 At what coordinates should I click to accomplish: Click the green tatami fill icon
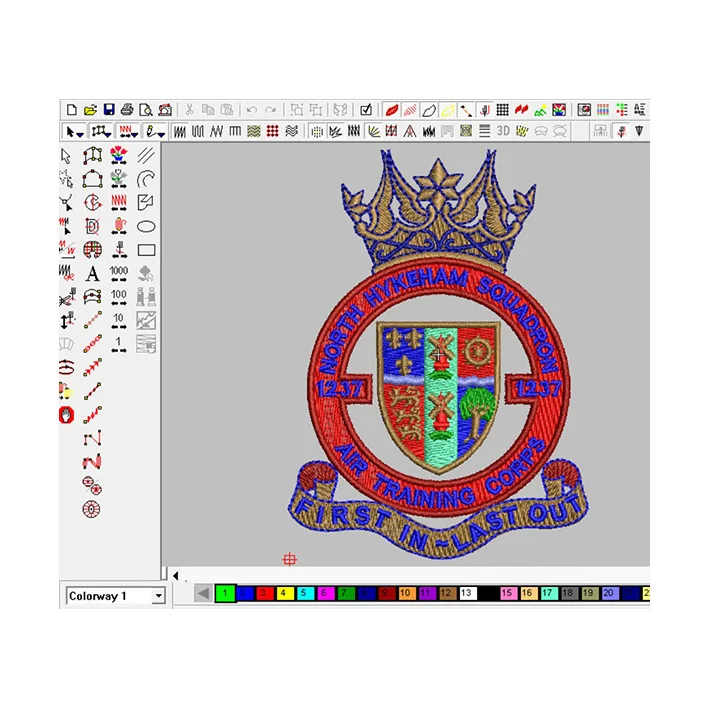254,131
